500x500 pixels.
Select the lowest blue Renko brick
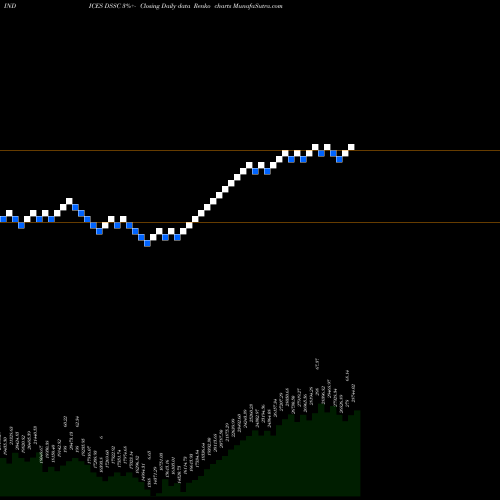coord(147,243)
